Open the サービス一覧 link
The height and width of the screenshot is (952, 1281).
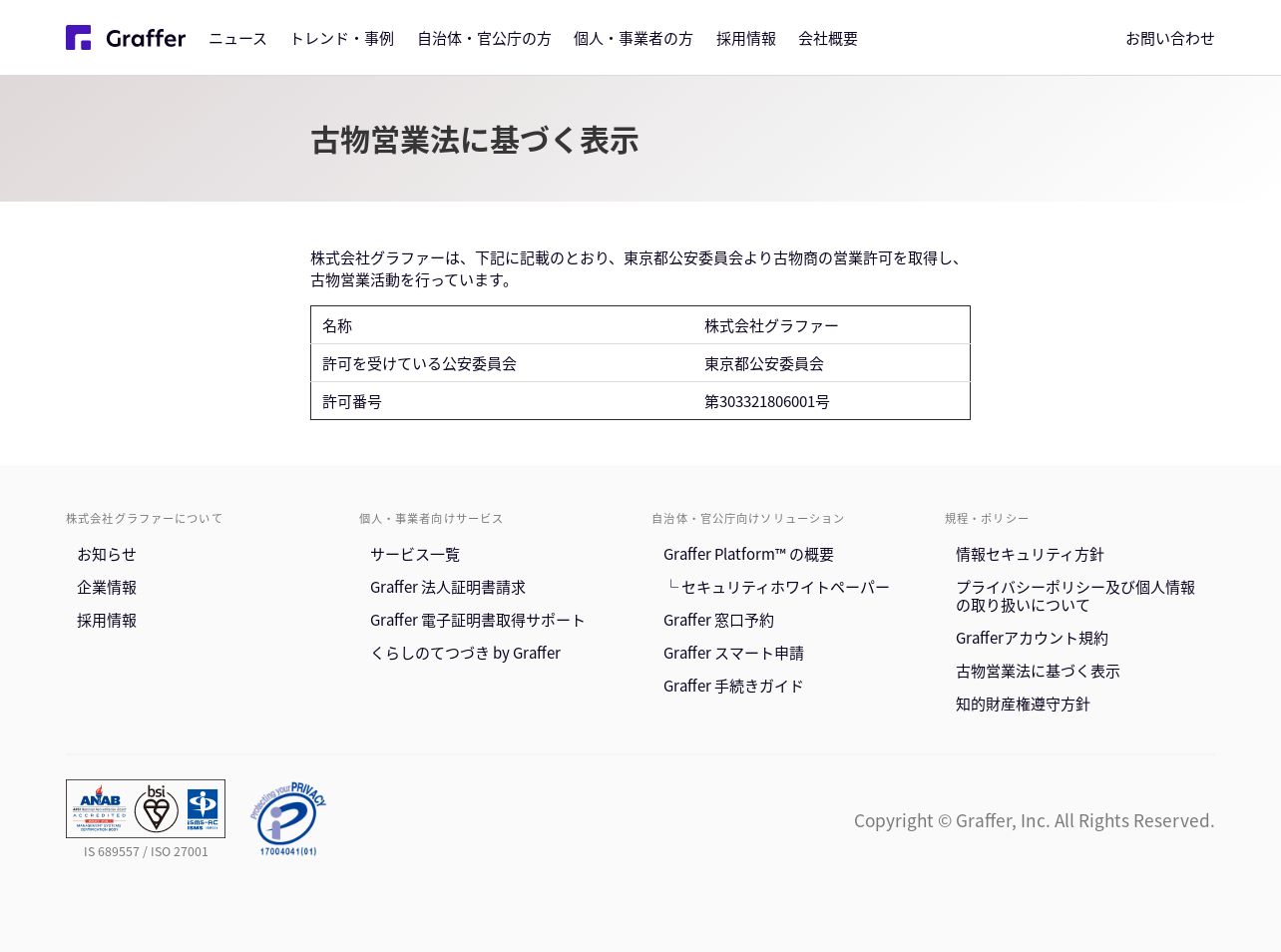click(415, 554)
